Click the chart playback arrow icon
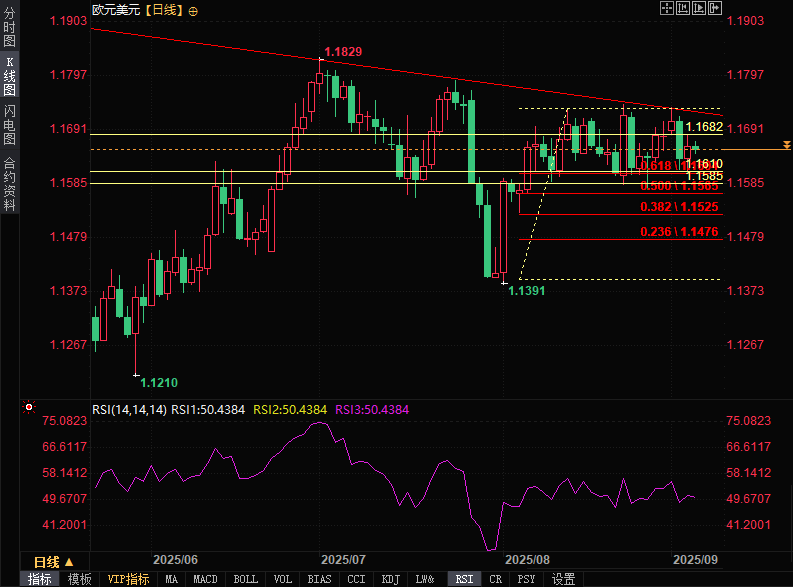 pos(699,8)
